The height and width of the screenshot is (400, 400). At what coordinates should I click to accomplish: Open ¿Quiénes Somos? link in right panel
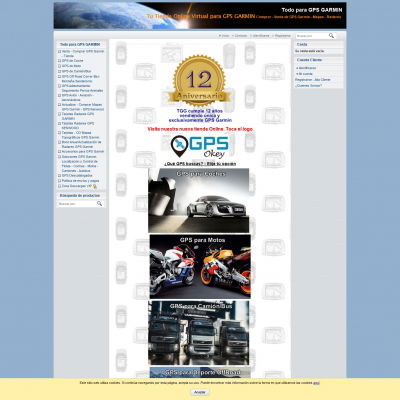point(308,86)
